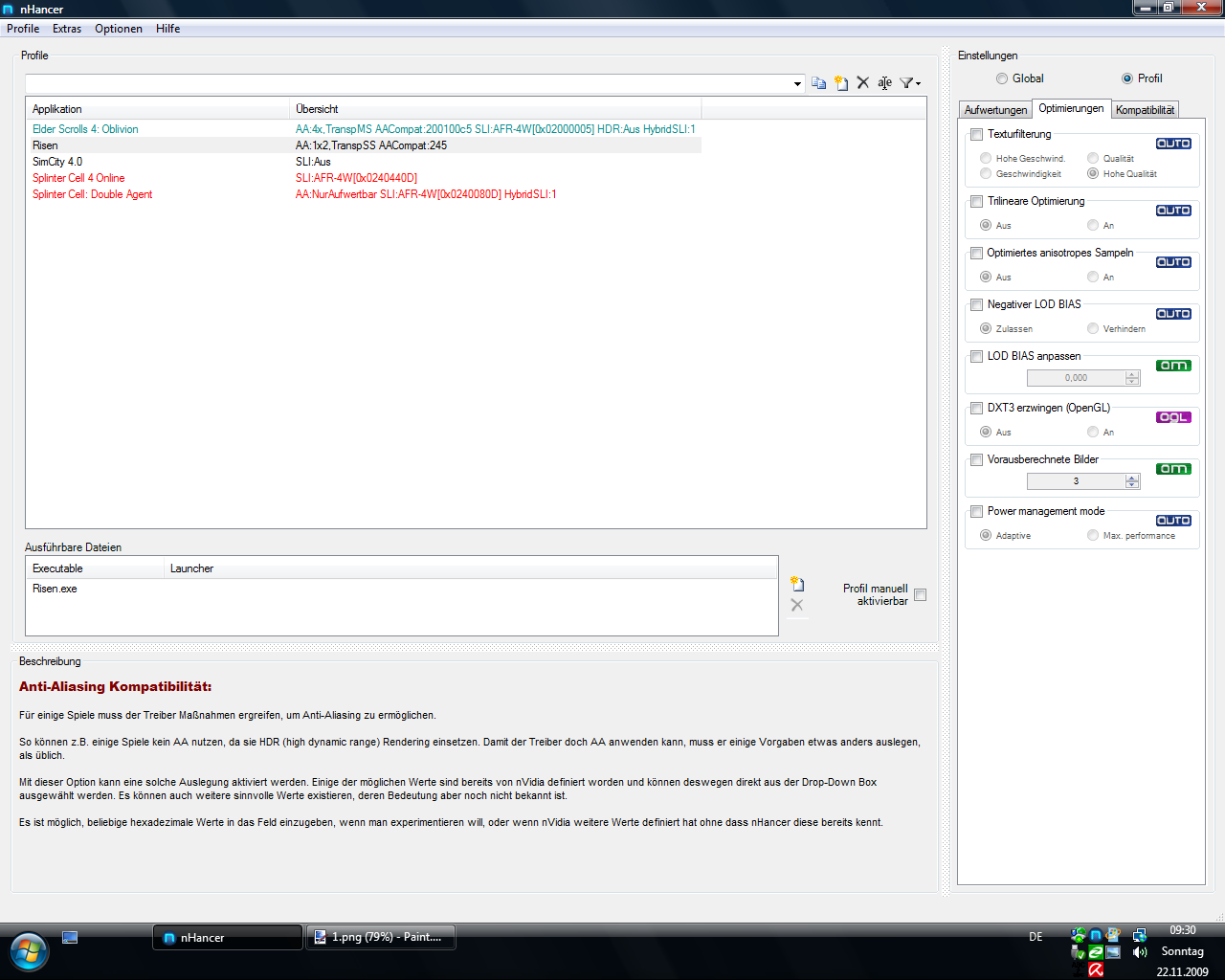Image resolution: width=1225 pixels, height=980 pixels.
Task: Switch to the 1.png Paint taskbar button
Action: point(381,938)
